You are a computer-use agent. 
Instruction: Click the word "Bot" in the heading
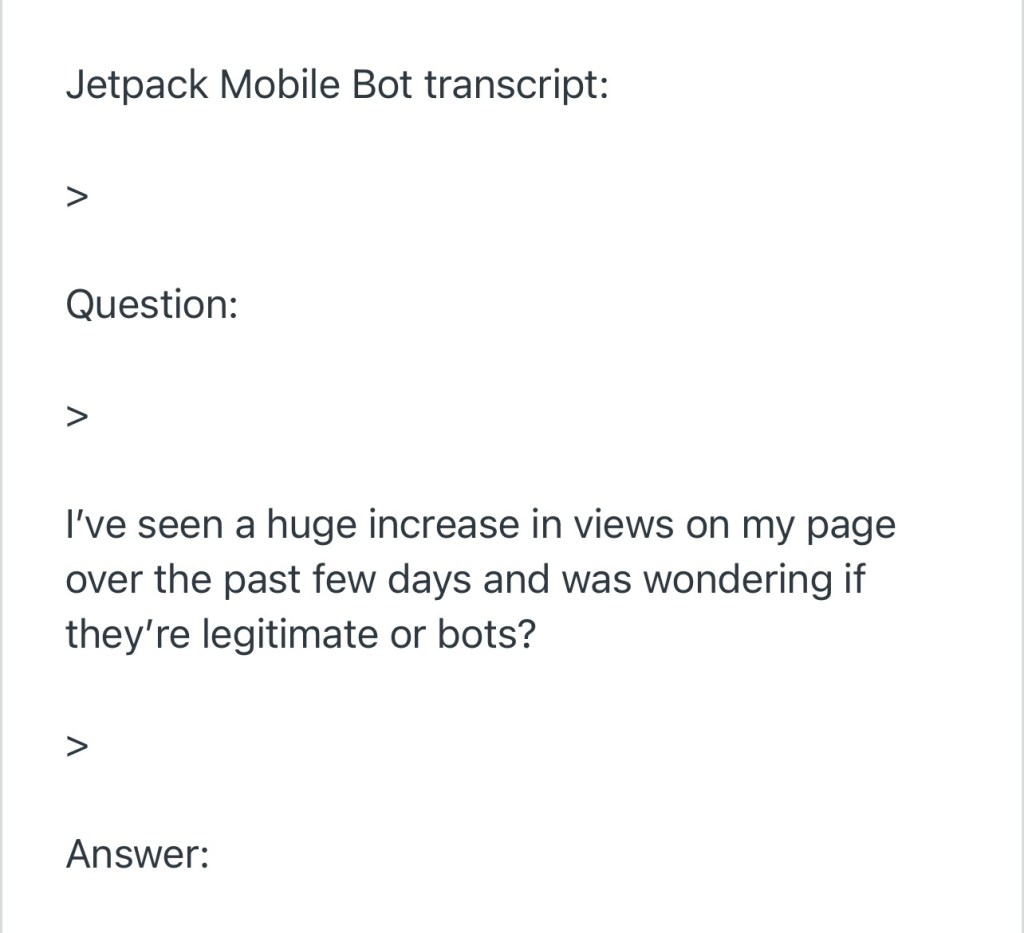[x=382, y=86]
